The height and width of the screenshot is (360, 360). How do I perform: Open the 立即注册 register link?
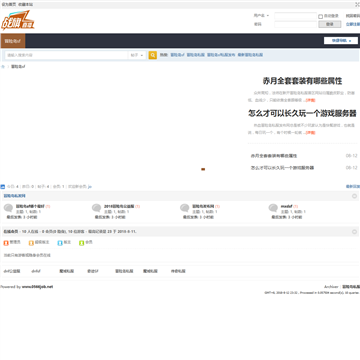click(353, 24)
